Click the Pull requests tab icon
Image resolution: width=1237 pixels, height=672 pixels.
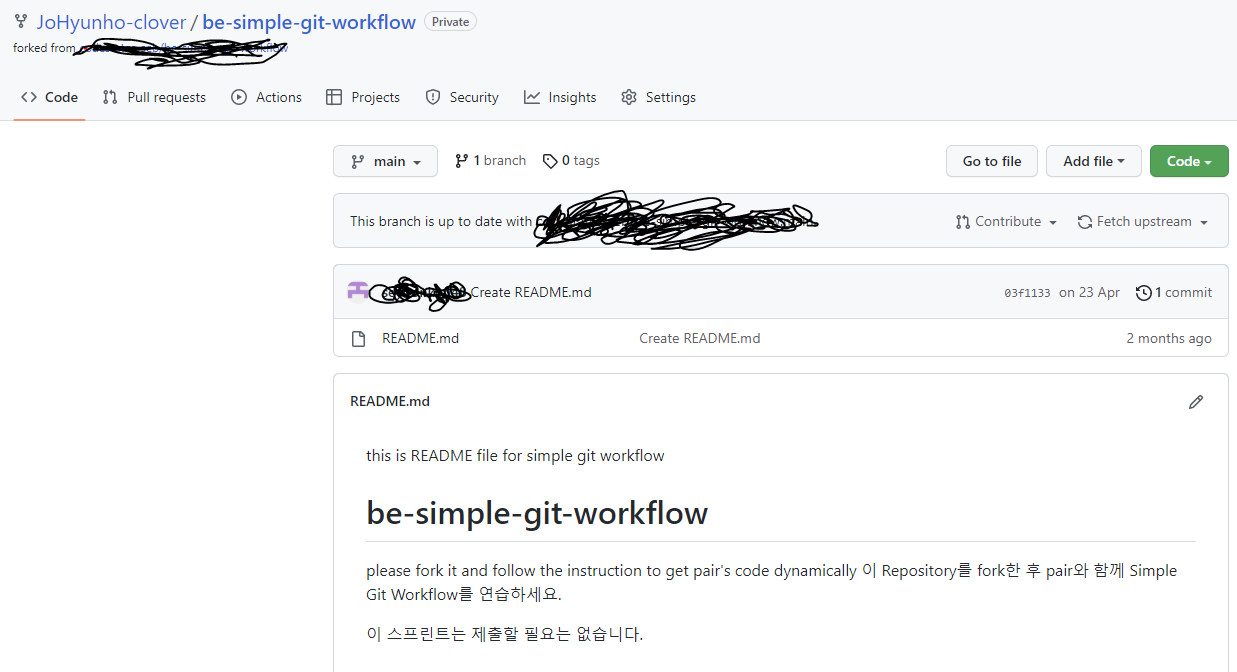coord(110,97)
